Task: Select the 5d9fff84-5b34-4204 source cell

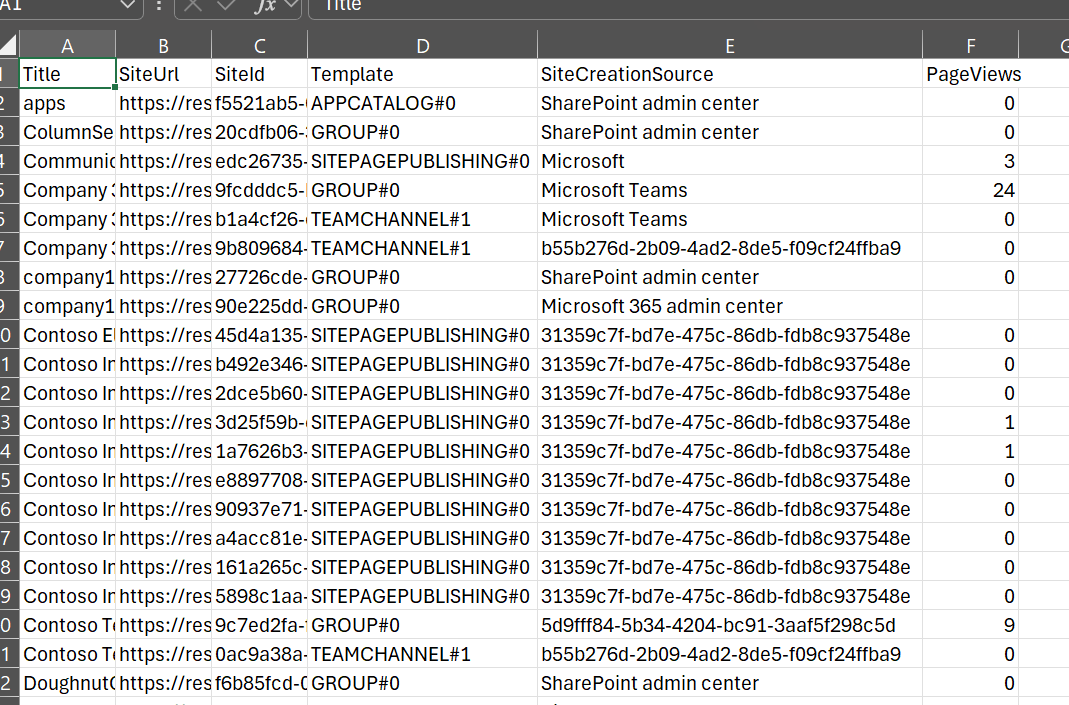Action: (x=730, y=625)
